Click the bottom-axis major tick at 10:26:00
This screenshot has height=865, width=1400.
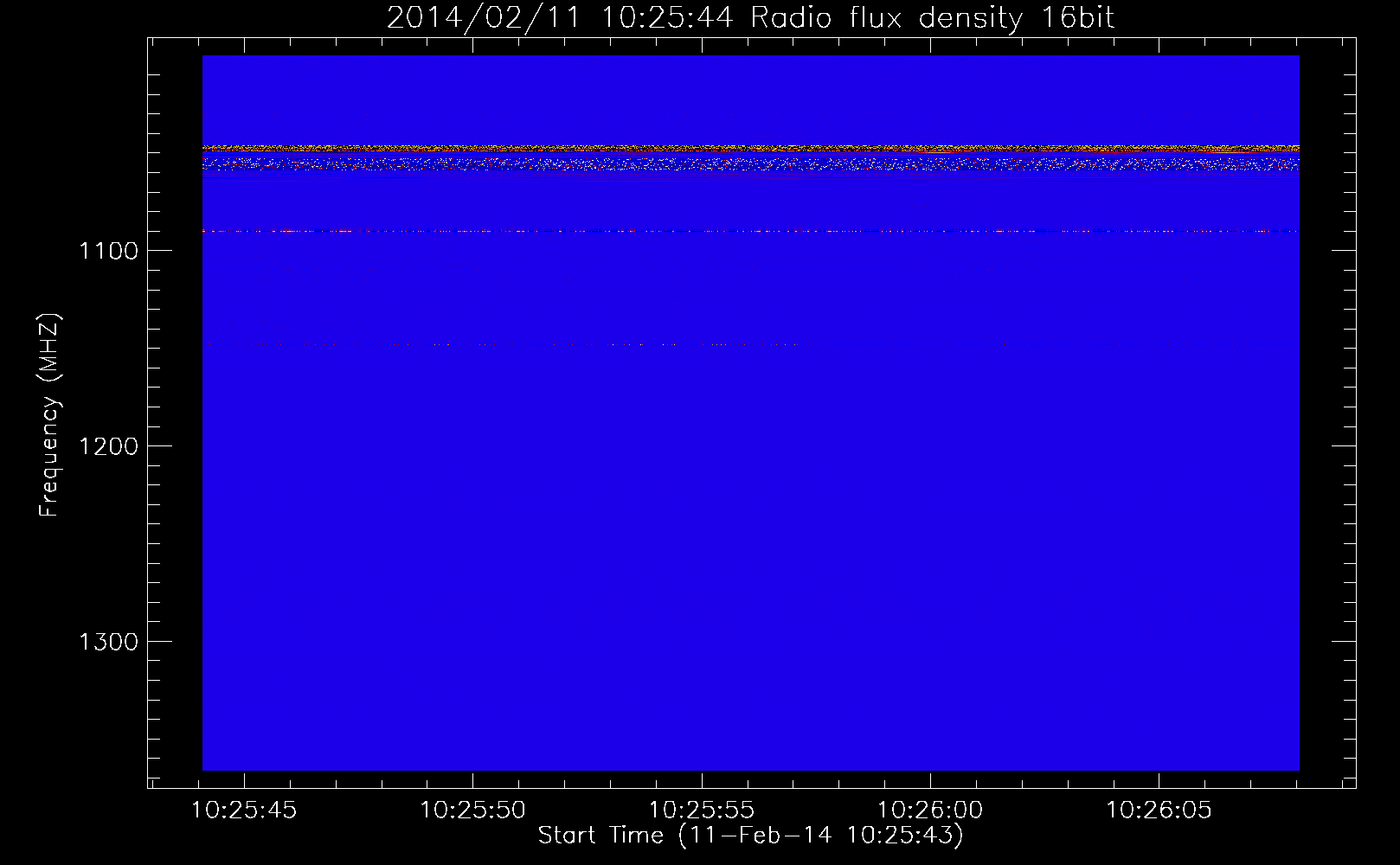click(x=930, y=780)
